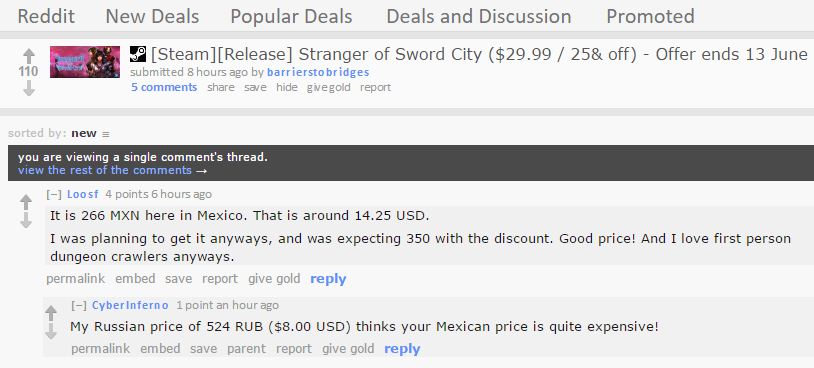Viewport: 814px width, 368px height.
Task: Open the post thumbnail image
Action: coord(85,62)
